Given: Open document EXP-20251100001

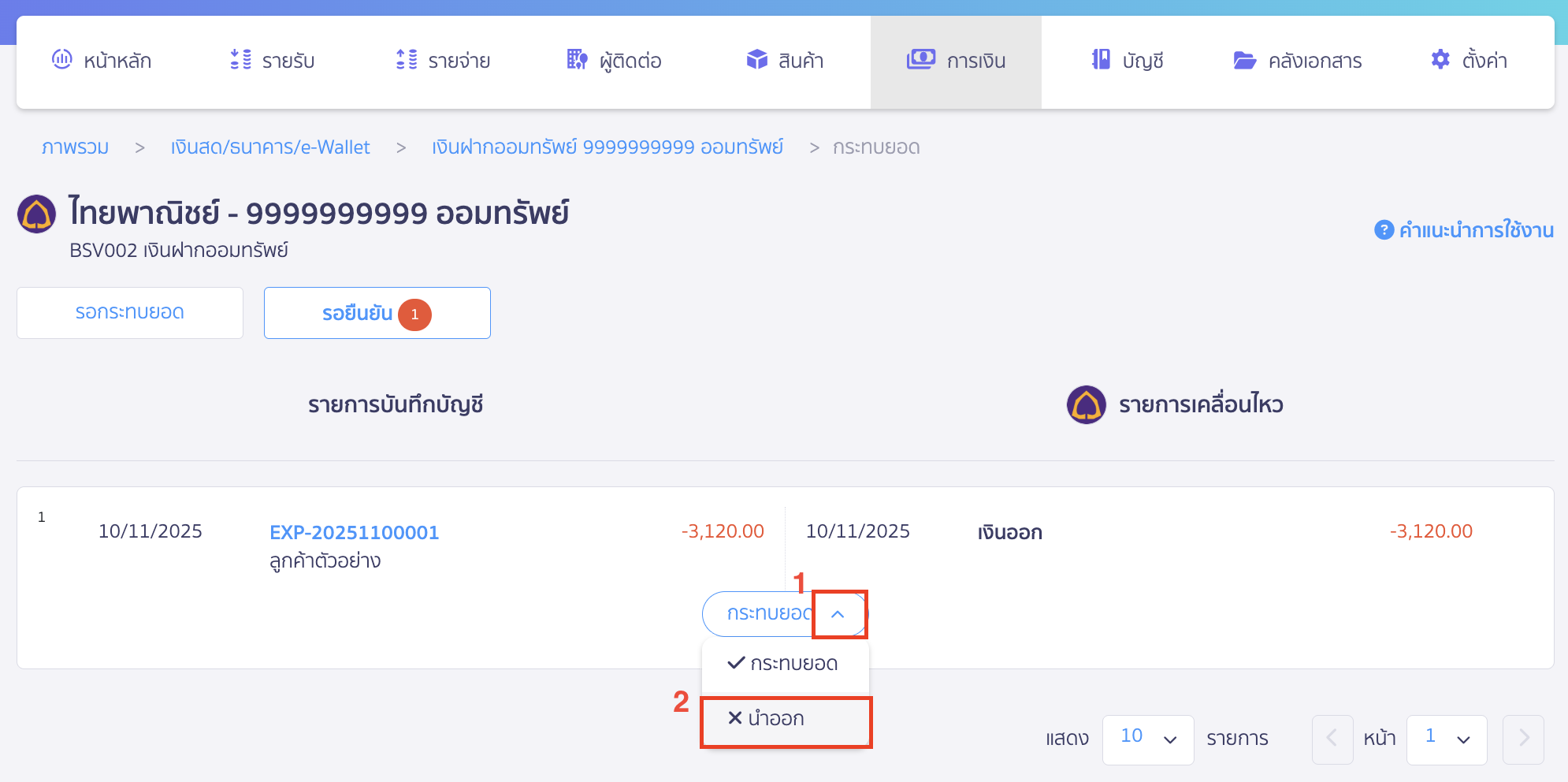Looking at the screenshot, I should pyautogui.click(x=355, y=533).
